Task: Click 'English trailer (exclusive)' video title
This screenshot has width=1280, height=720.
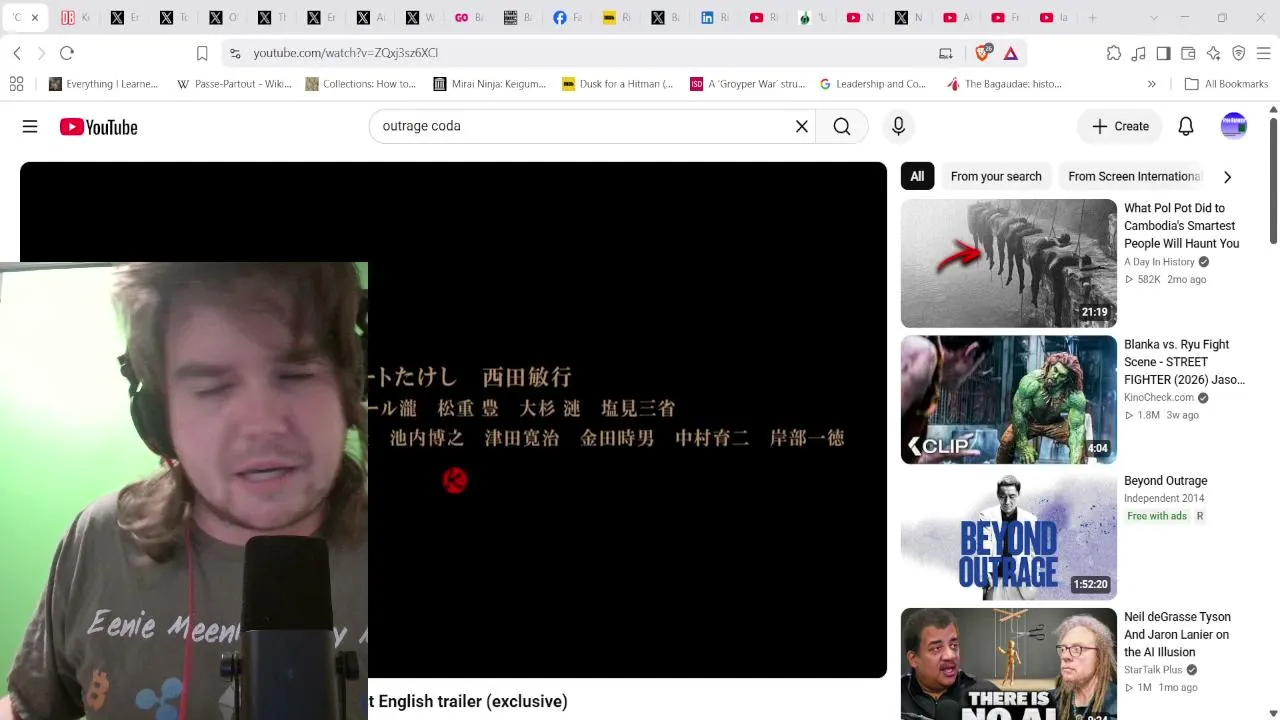Action: point(473,702)
